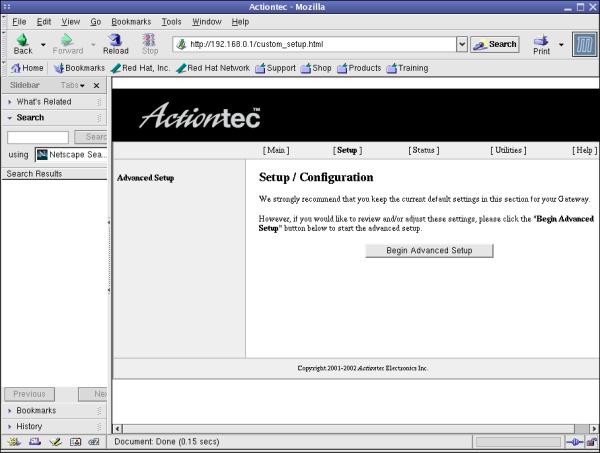Click the security padlock icon
Screen dimensions: 600x453
point(592,442)
